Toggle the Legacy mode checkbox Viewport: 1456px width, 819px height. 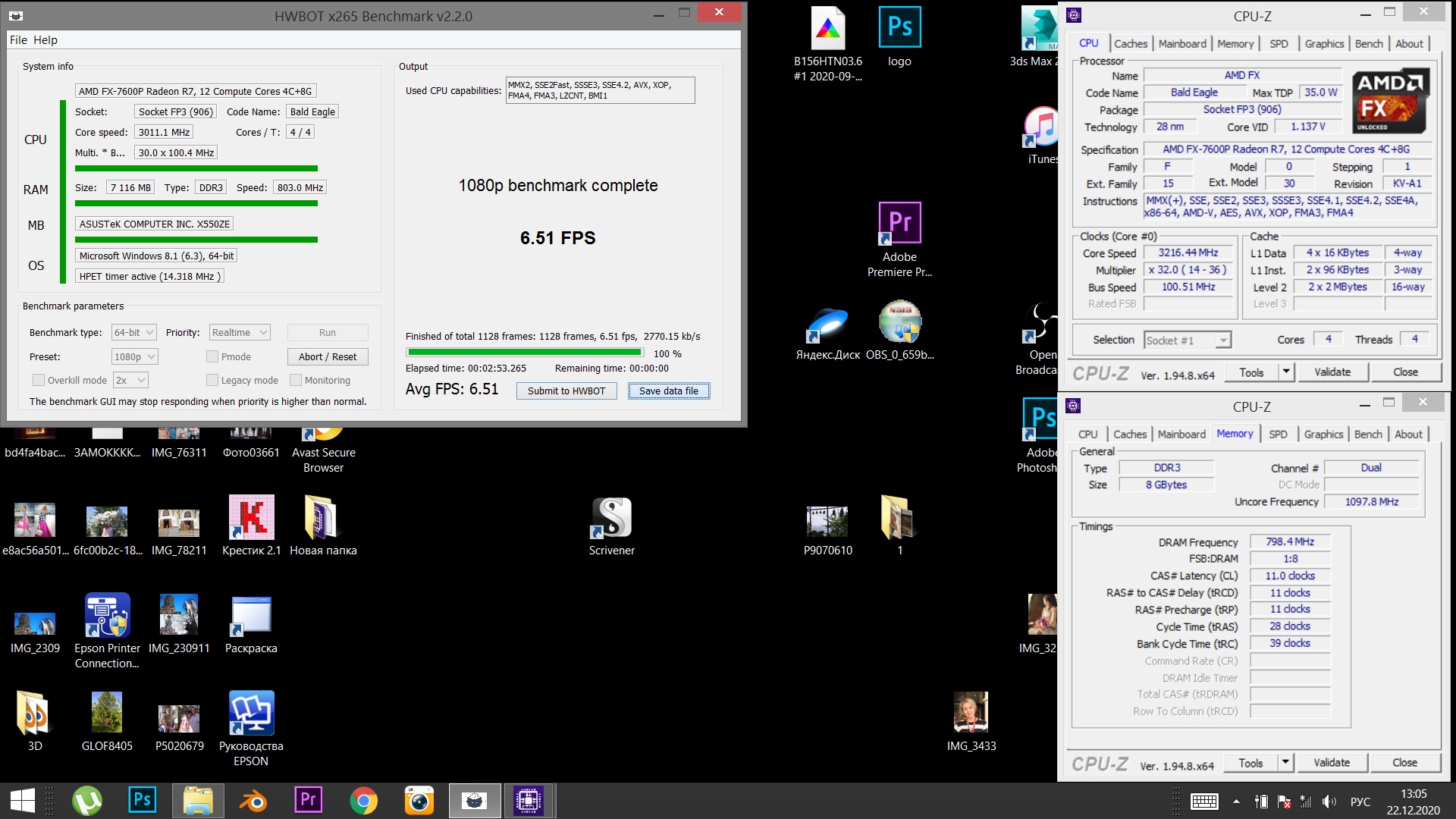point(212,380)
